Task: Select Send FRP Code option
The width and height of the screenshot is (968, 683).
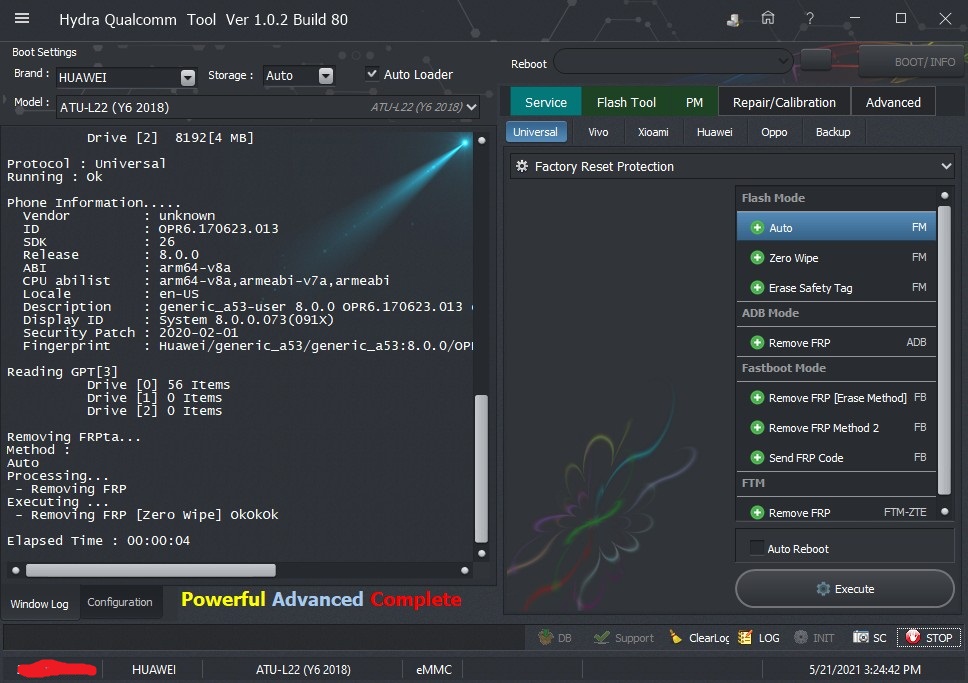Action: 837,457
